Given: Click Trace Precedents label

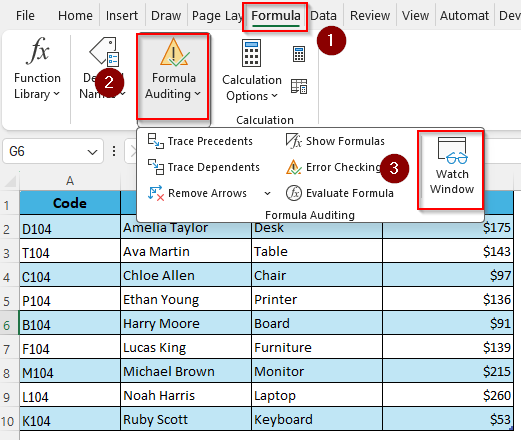Looking at the screenshot, I should click(210, 141).
